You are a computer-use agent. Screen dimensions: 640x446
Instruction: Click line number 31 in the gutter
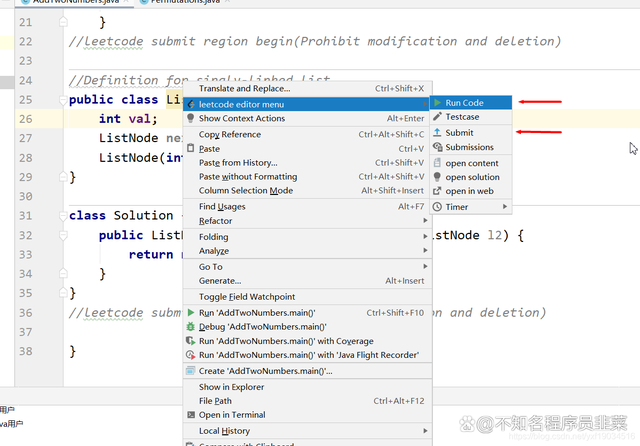coord(25,215)
